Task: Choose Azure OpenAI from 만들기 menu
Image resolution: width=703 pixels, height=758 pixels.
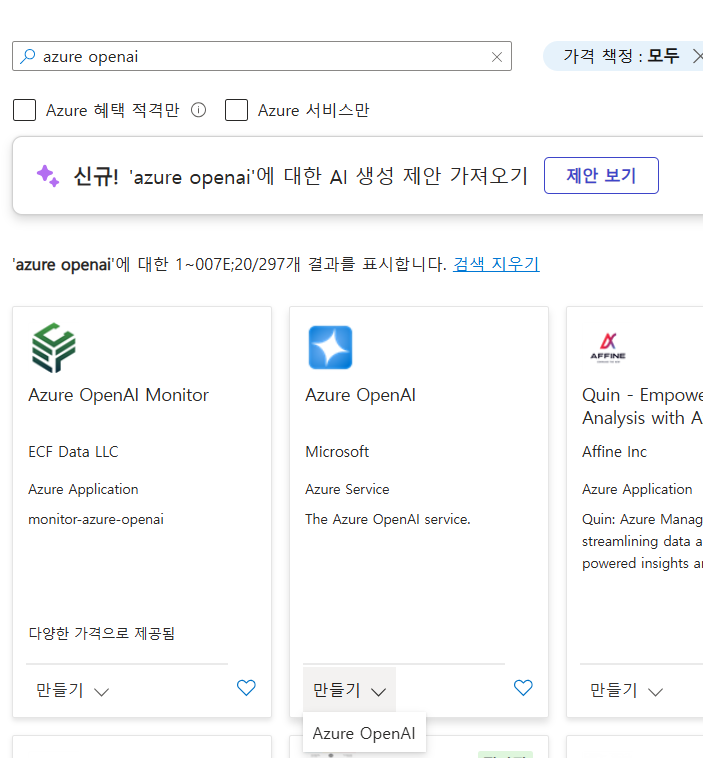Action: (364, 733)
